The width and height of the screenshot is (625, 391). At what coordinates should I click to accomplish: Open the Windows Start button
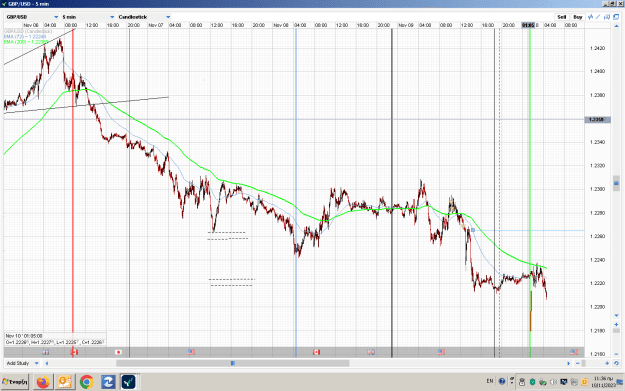15,382
